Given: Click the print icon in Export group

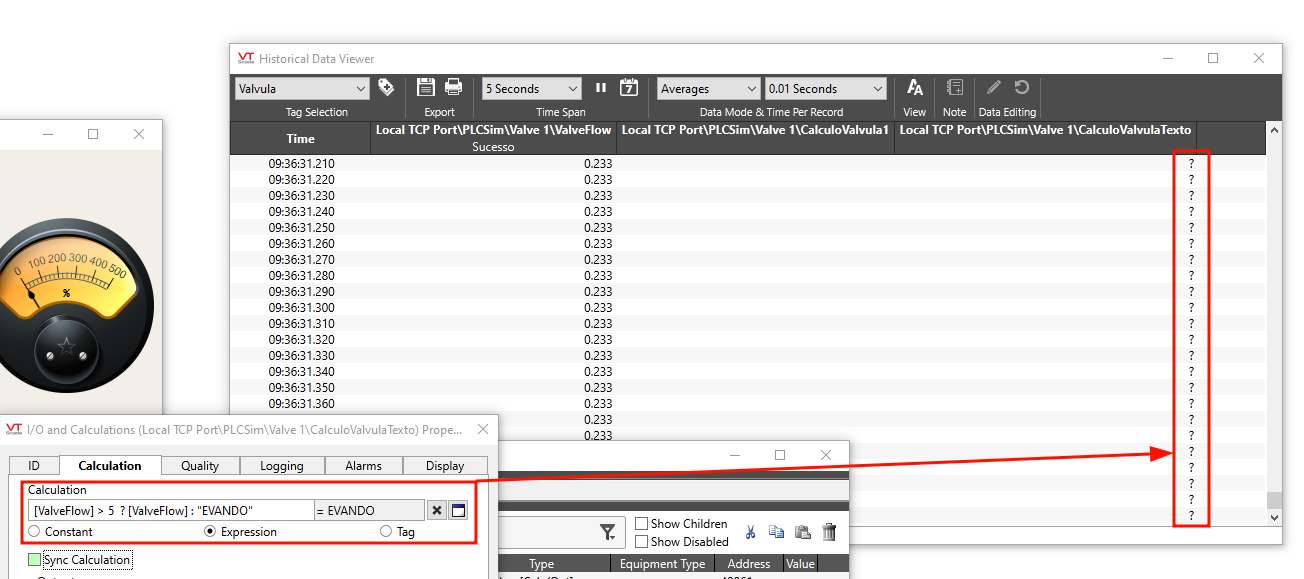Looking at the screenshot, I should point(453,88).
